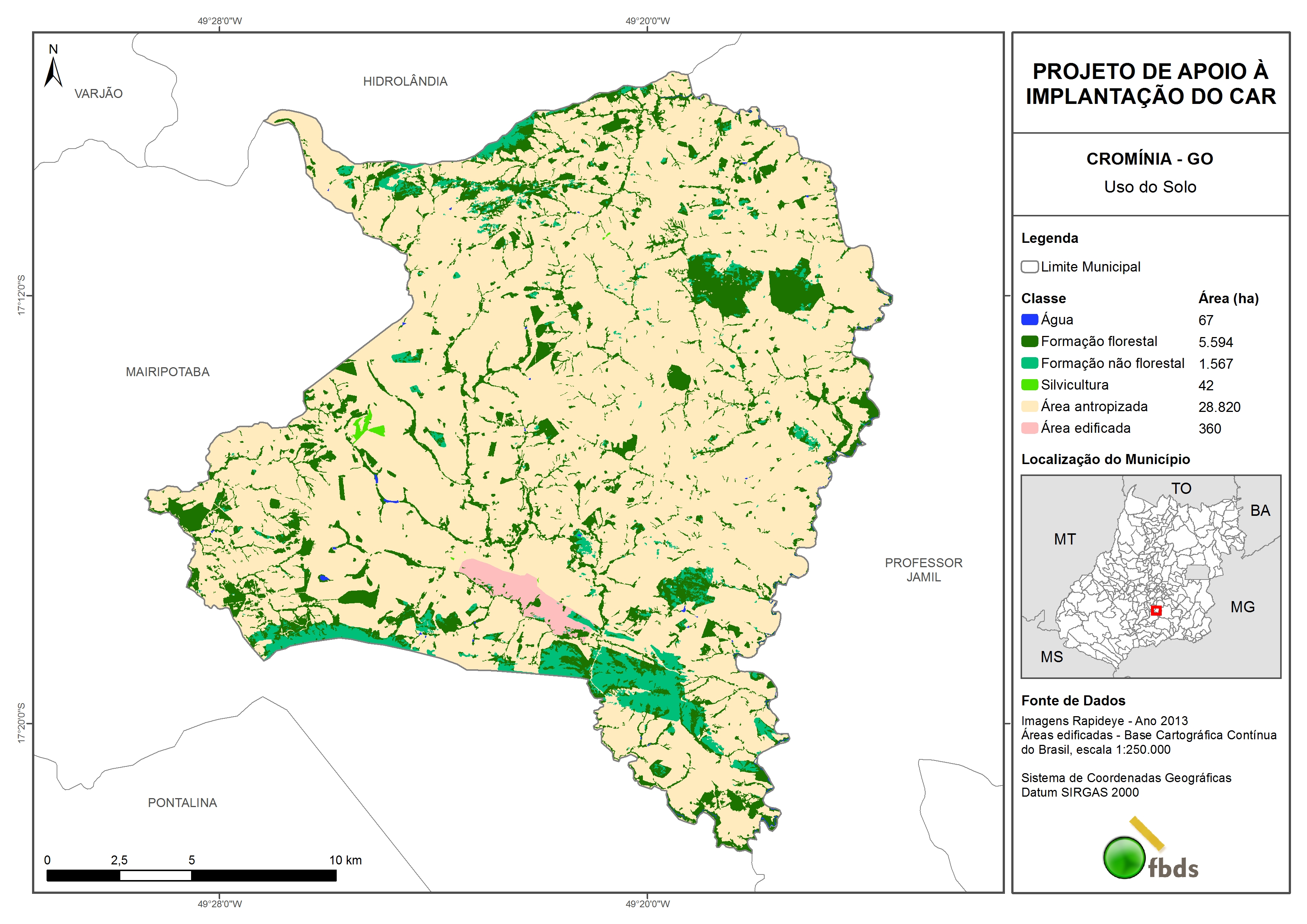Click the Área antropizada beige swatch
The height and width of the screenshot is (924, 1307).
1029,406
